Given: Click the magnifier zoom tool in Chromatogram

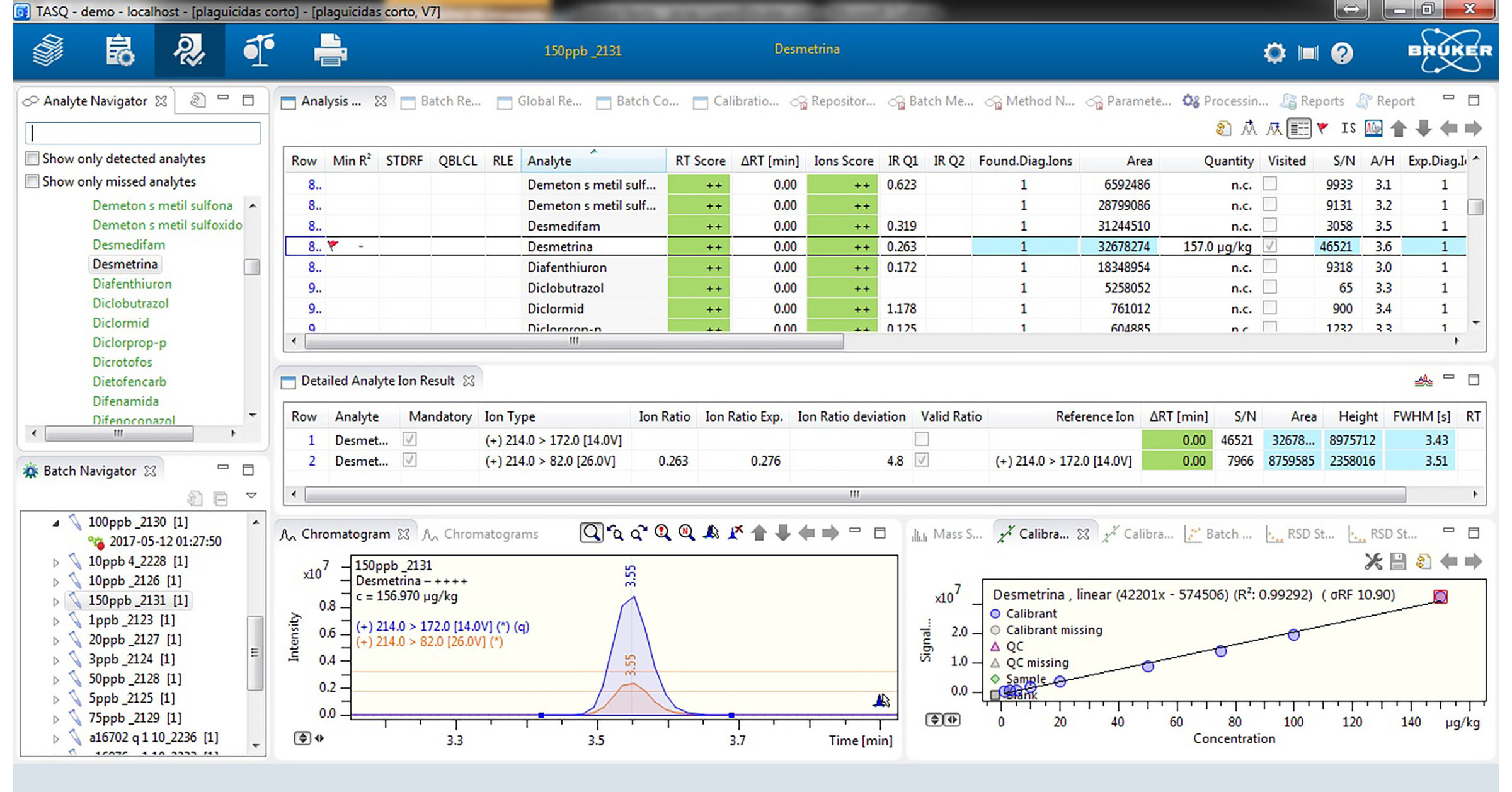Looking at the screenshot, I should (591, 534).
